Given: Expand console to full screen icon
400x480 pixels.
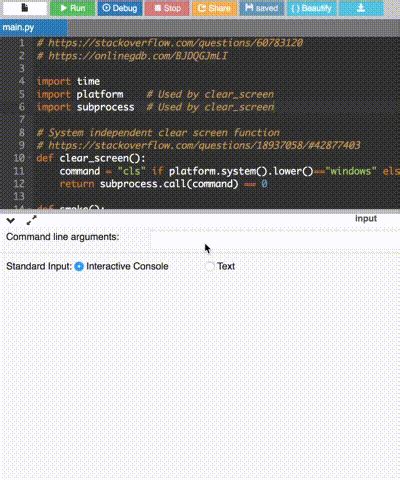Looking at the screenshot, I should tap(32, 220).
